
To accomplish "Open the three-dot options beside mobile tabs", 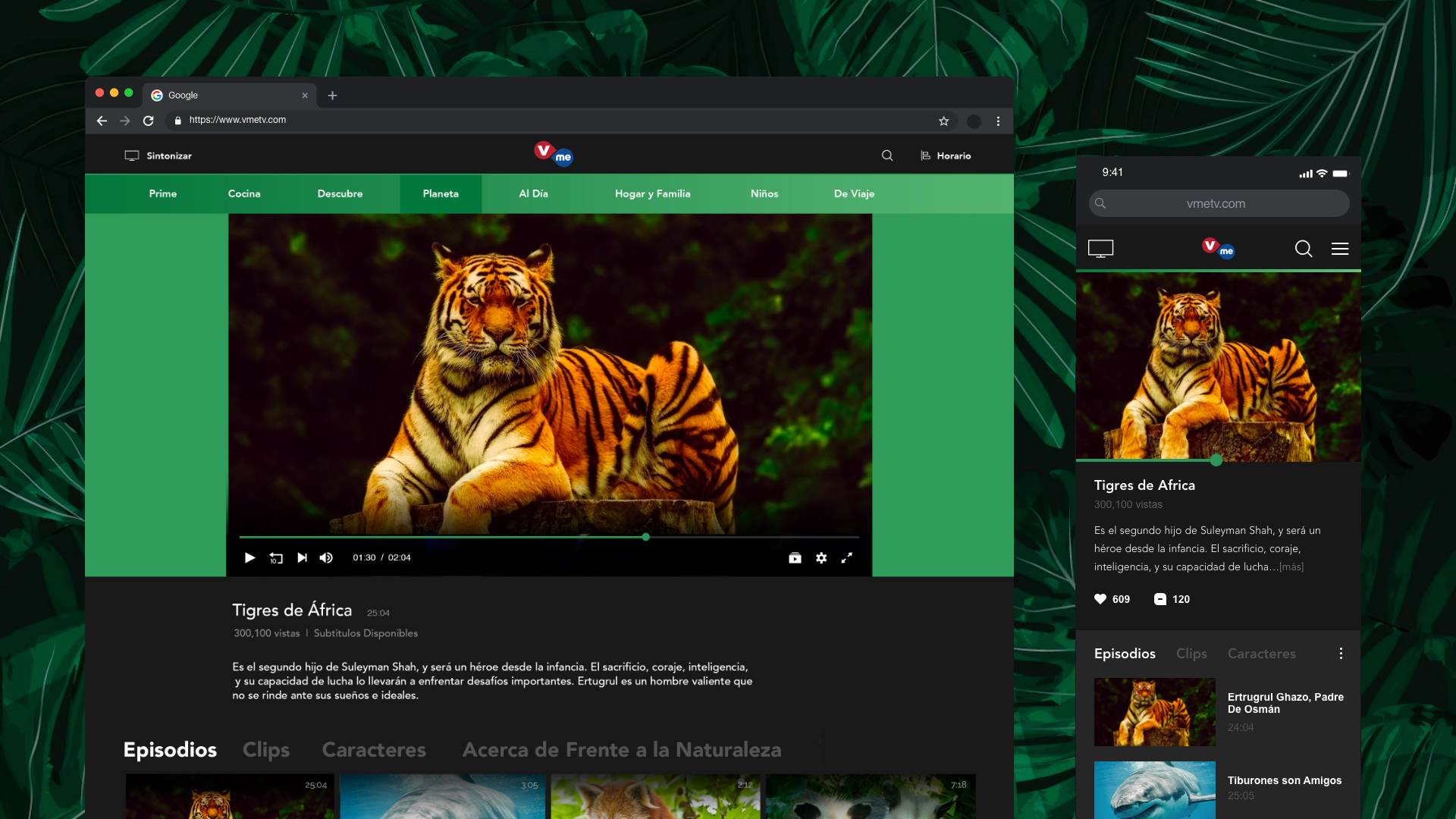I will [1341, 654].
